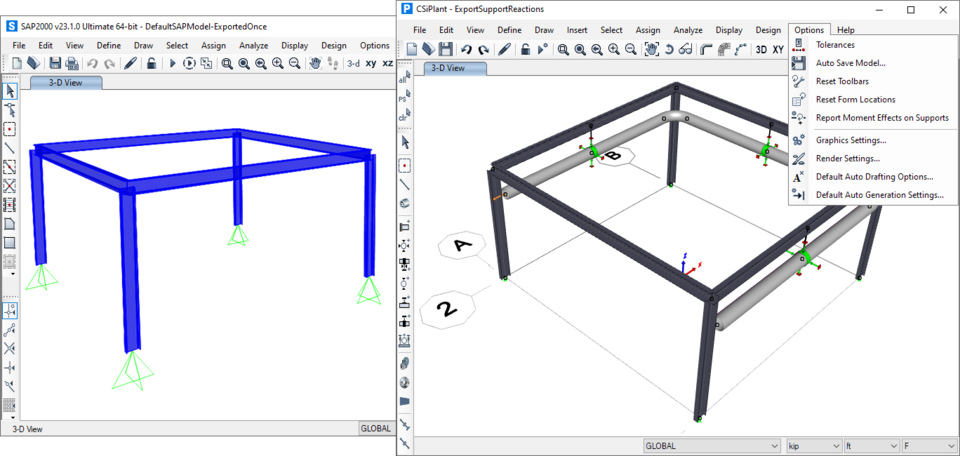Click the clr clear selection icon in CSiPlant
Viewport: 960px width, 456px height.
pos(405,114)
